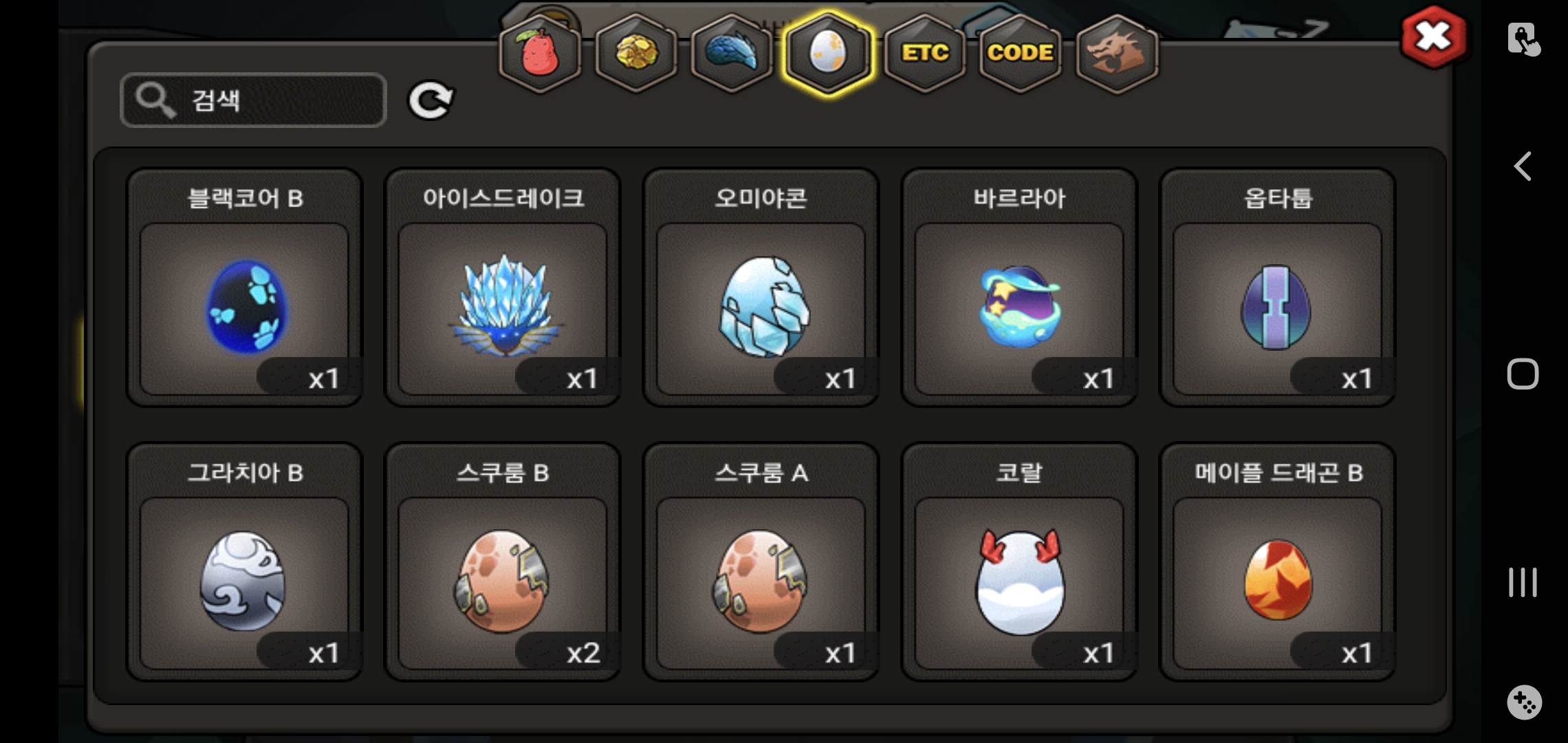This screenshot has height=743, width=1568.
Task: Choose the 그라치아 B cloud egg
Action: 244,562
